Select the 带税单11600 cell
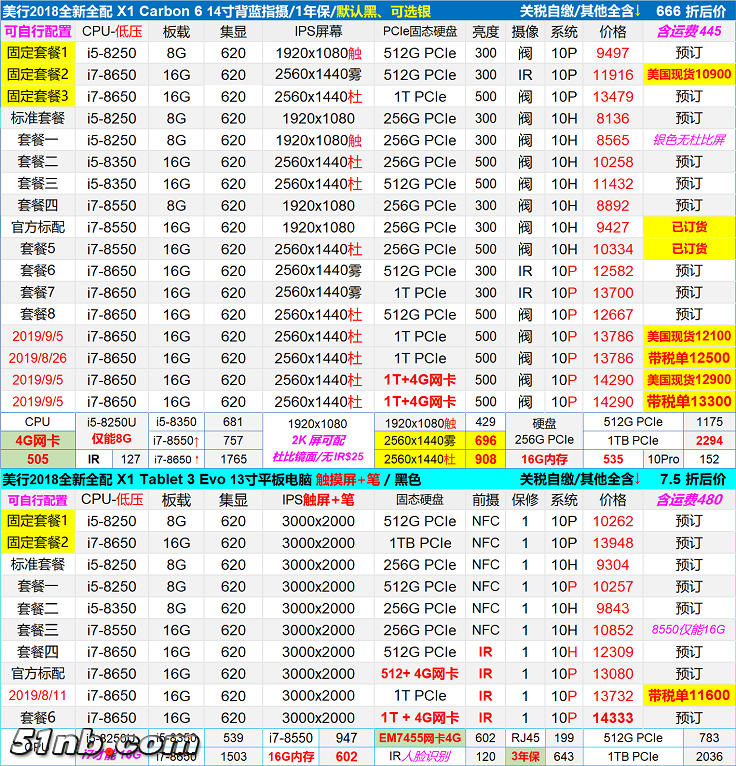 point(689,695)
